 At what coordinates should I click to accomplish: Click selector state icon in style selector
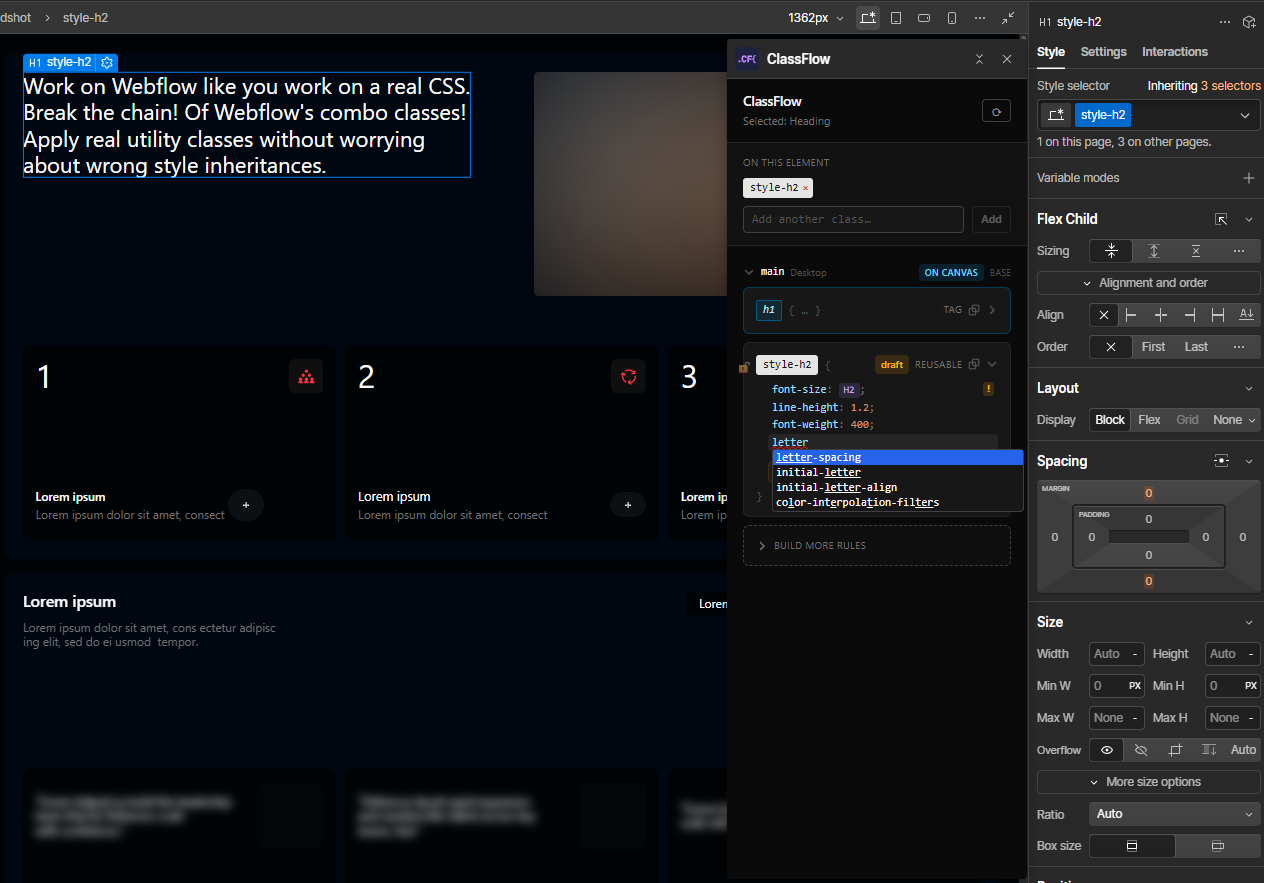point(1054,115)
